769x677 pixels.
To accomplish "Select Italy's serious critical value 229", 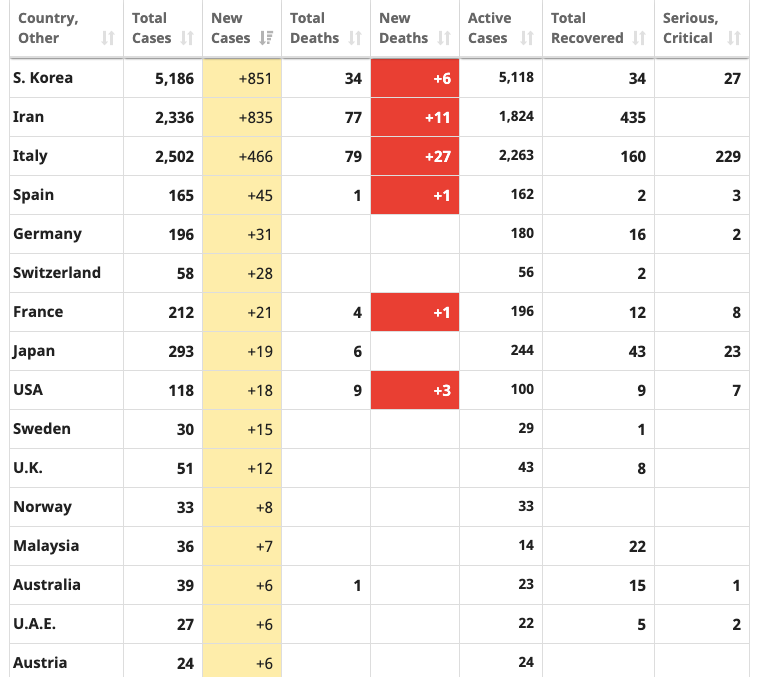I will [728, 156].
